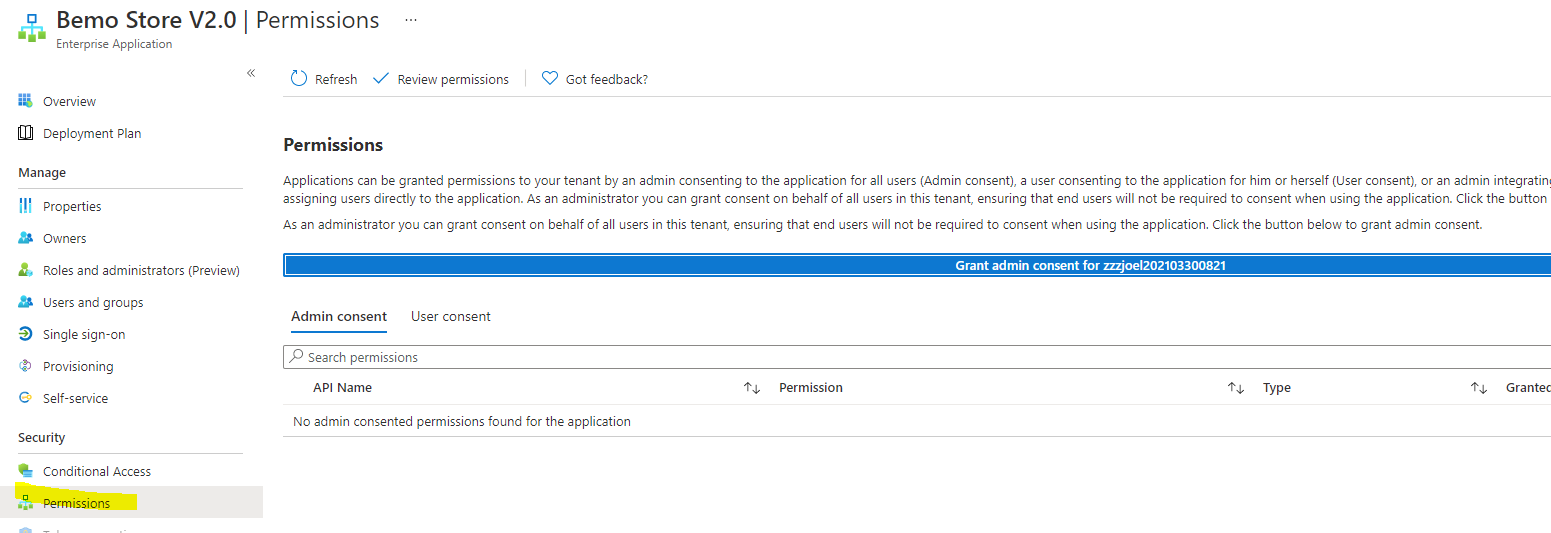Focus the Search permissions field
The height and width of the screenshot is (533, 1551).
coord(917,357)
